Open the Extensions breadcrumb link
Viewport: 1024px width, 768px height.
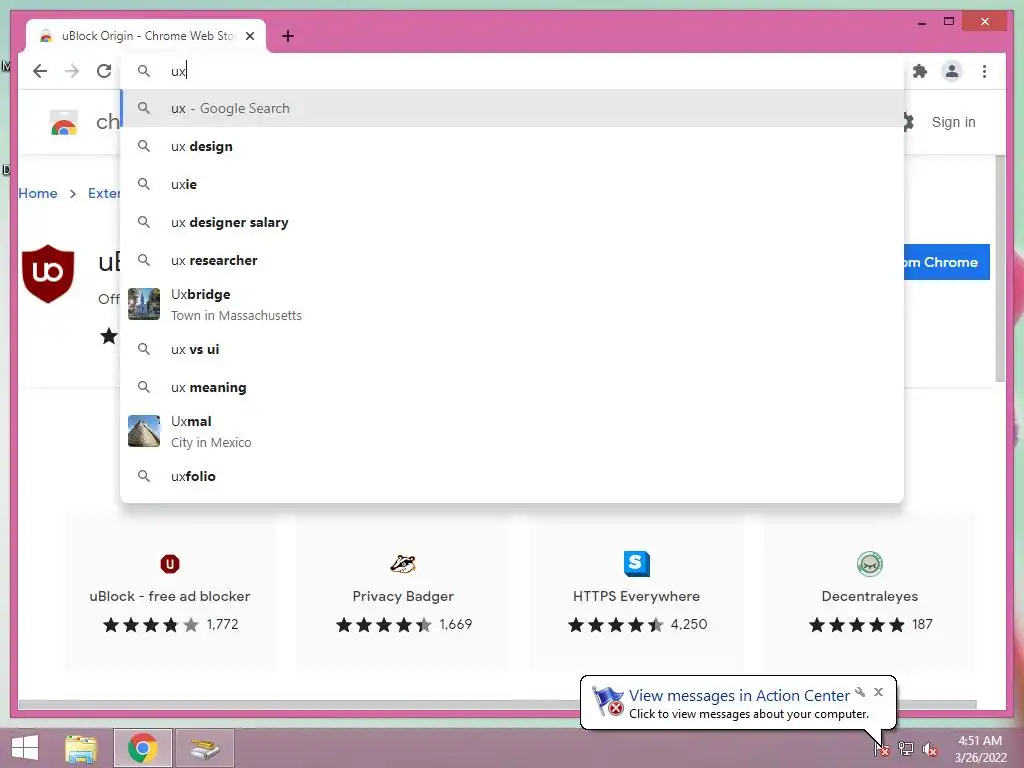point(104,193)
